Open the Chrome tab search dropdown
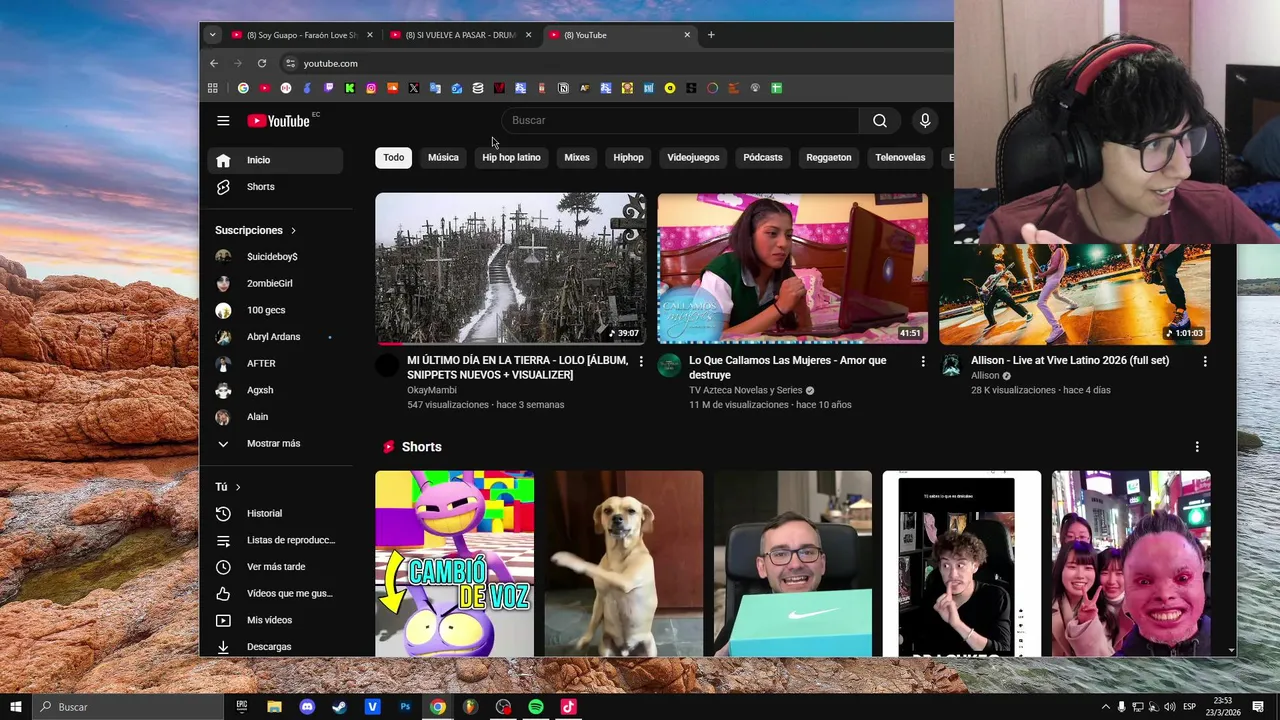Screen dimensions: 1280x720 [212, 35]
